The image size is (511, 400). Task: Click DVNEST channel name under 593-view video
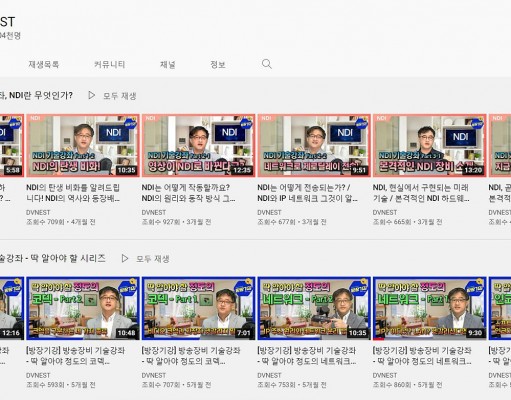tap(38, 375)
